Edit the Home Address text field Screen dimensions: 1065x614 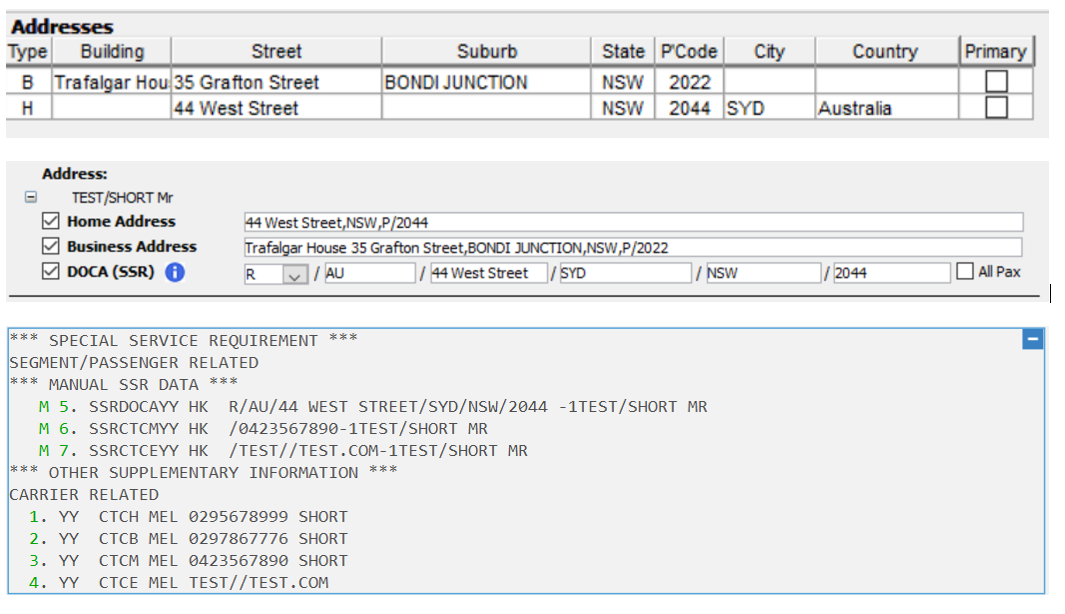[633, 222]
